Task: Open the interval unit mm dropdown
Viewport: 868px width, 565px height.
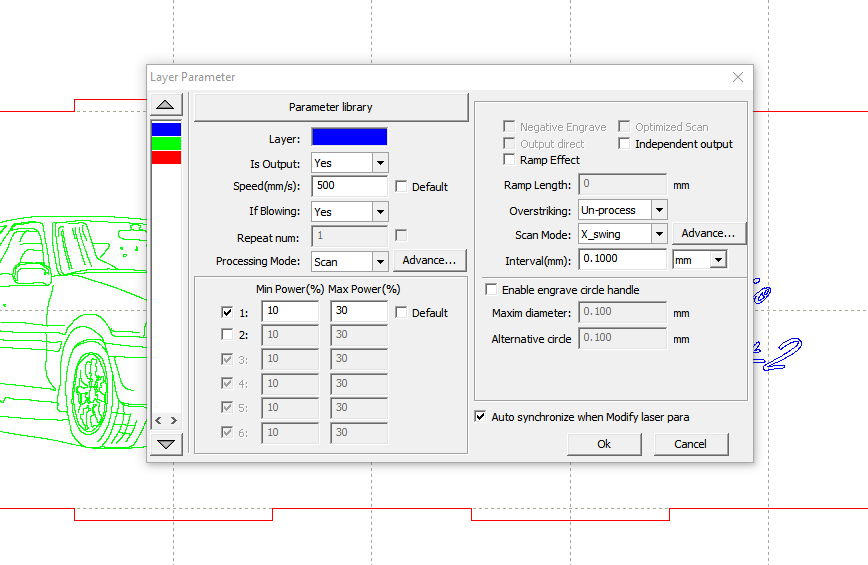Action: coord(718,260)
